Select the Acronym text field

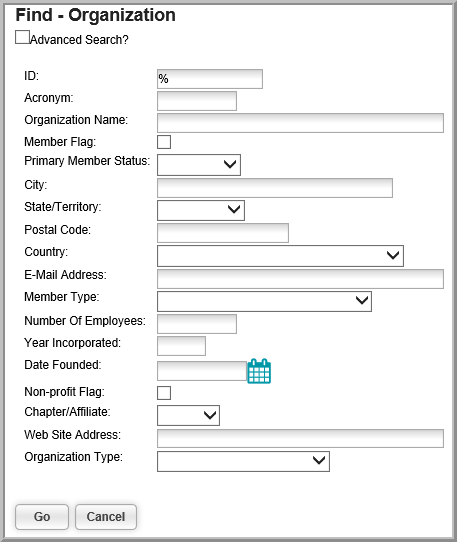click(x=197, y=101)
